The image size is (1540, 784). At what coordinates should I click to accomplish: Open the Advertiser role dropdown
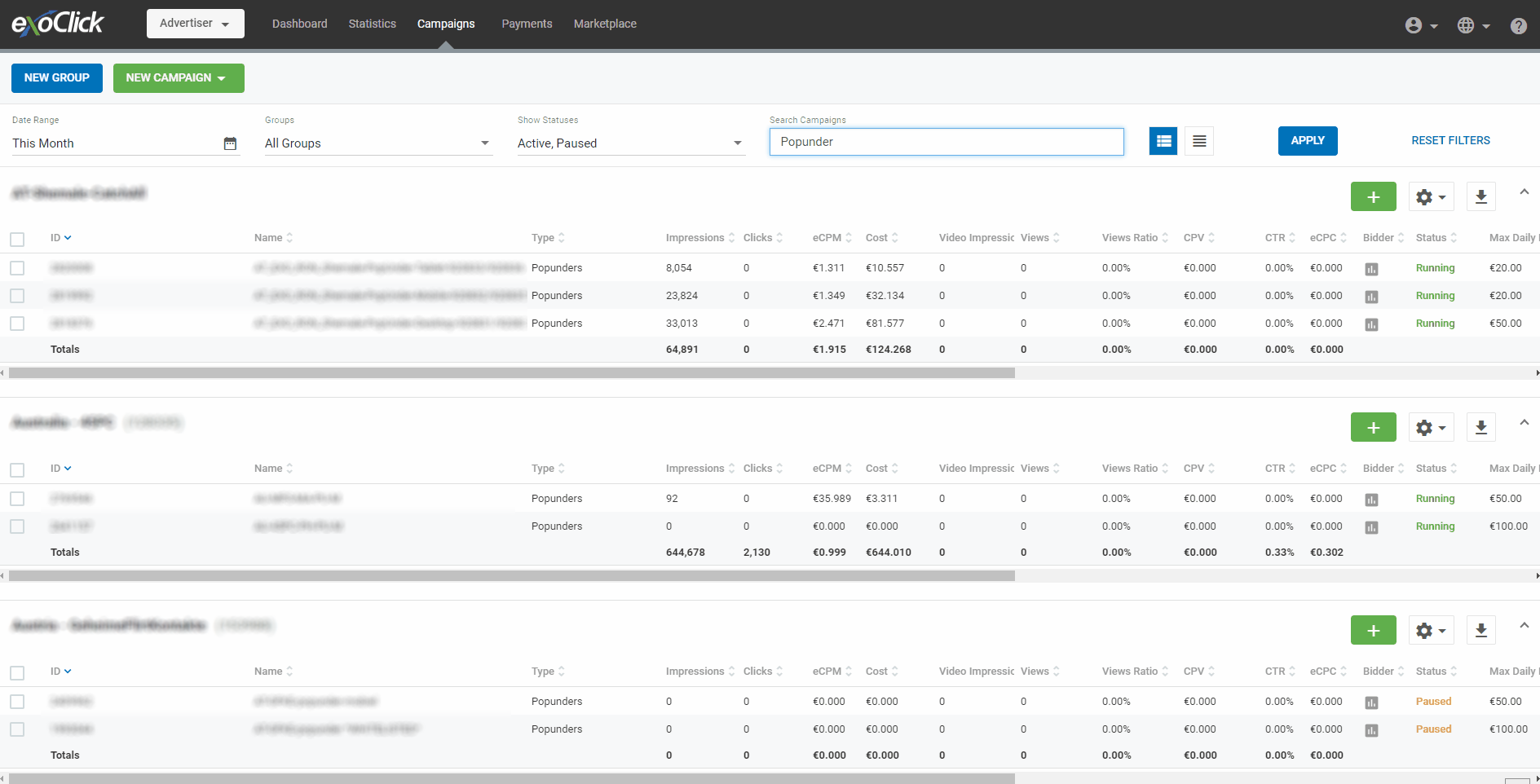[x=195, y=24]
